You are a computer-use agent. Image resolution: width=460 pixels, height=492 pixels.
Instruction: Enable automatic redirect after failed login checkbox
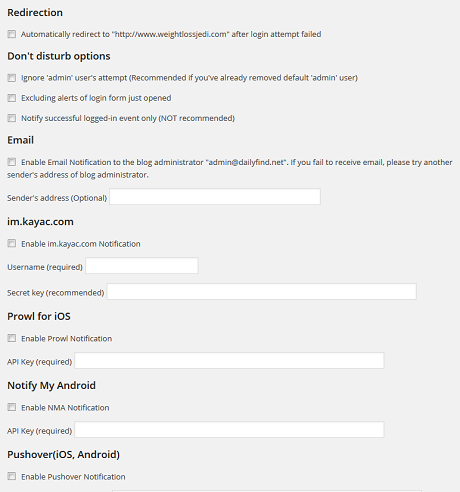pyautogui.click(x=12, y=34)
